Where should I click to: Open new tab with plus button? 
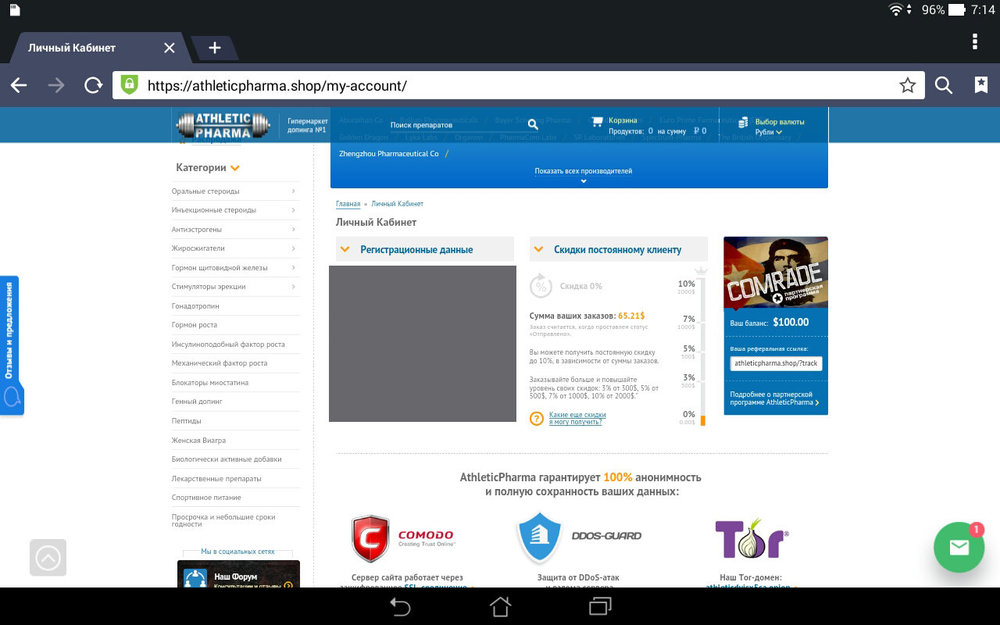coord(214,48)
